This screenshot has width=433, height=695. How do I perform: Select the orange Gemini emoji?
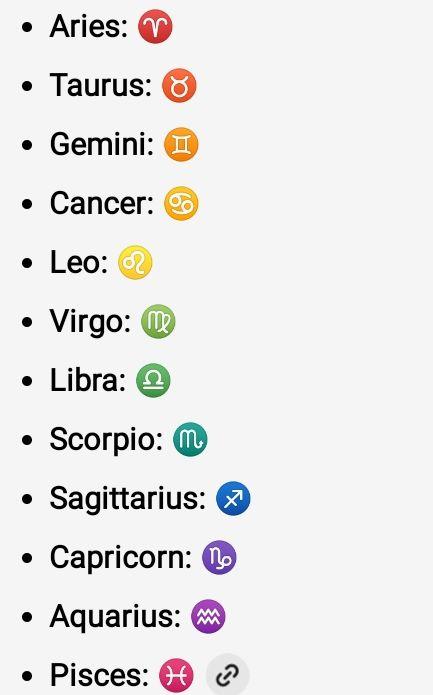tap(181, 144)
